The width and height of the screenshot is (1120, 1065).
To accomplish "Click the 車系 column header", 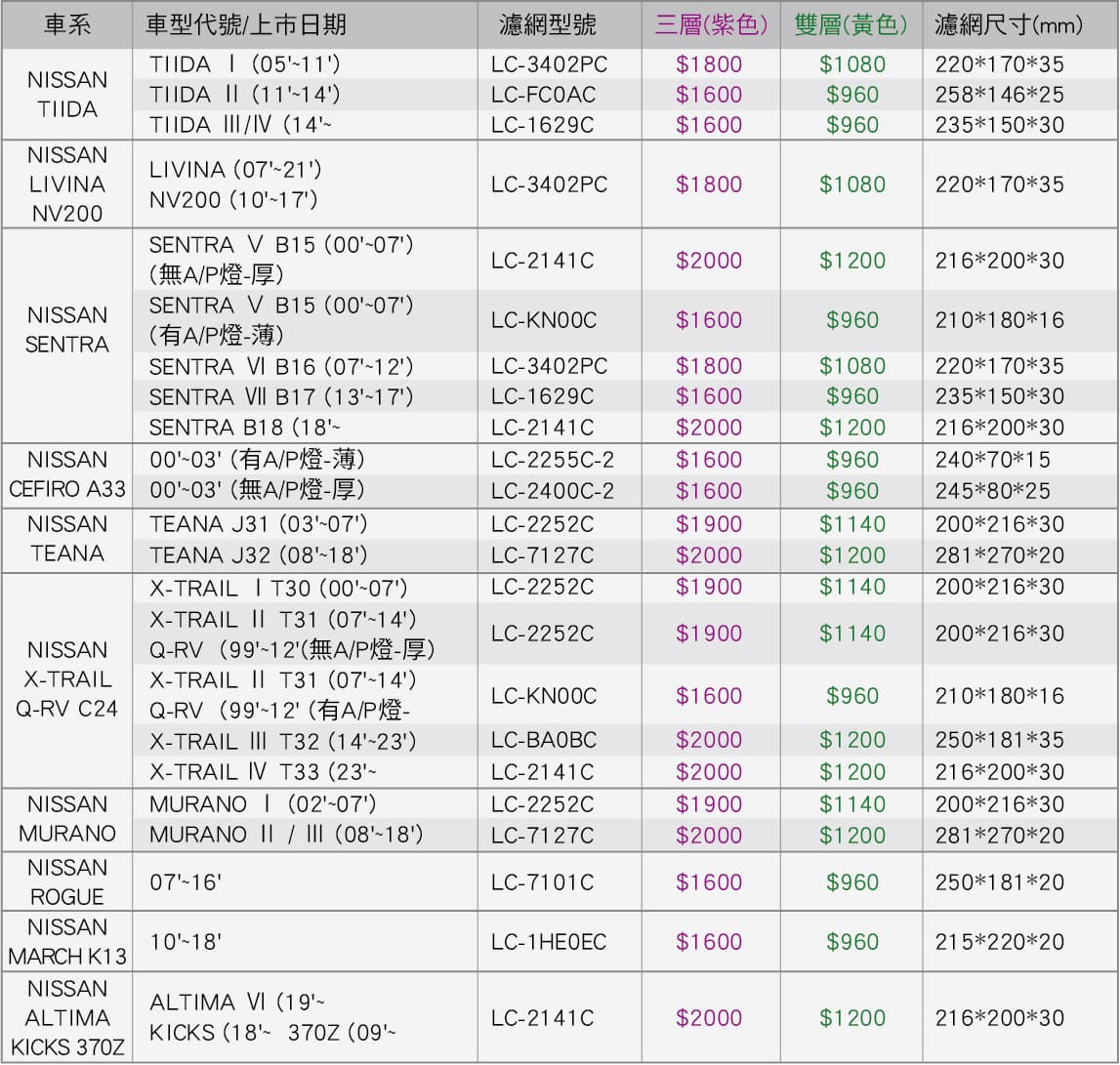I will tap(67, 25).
